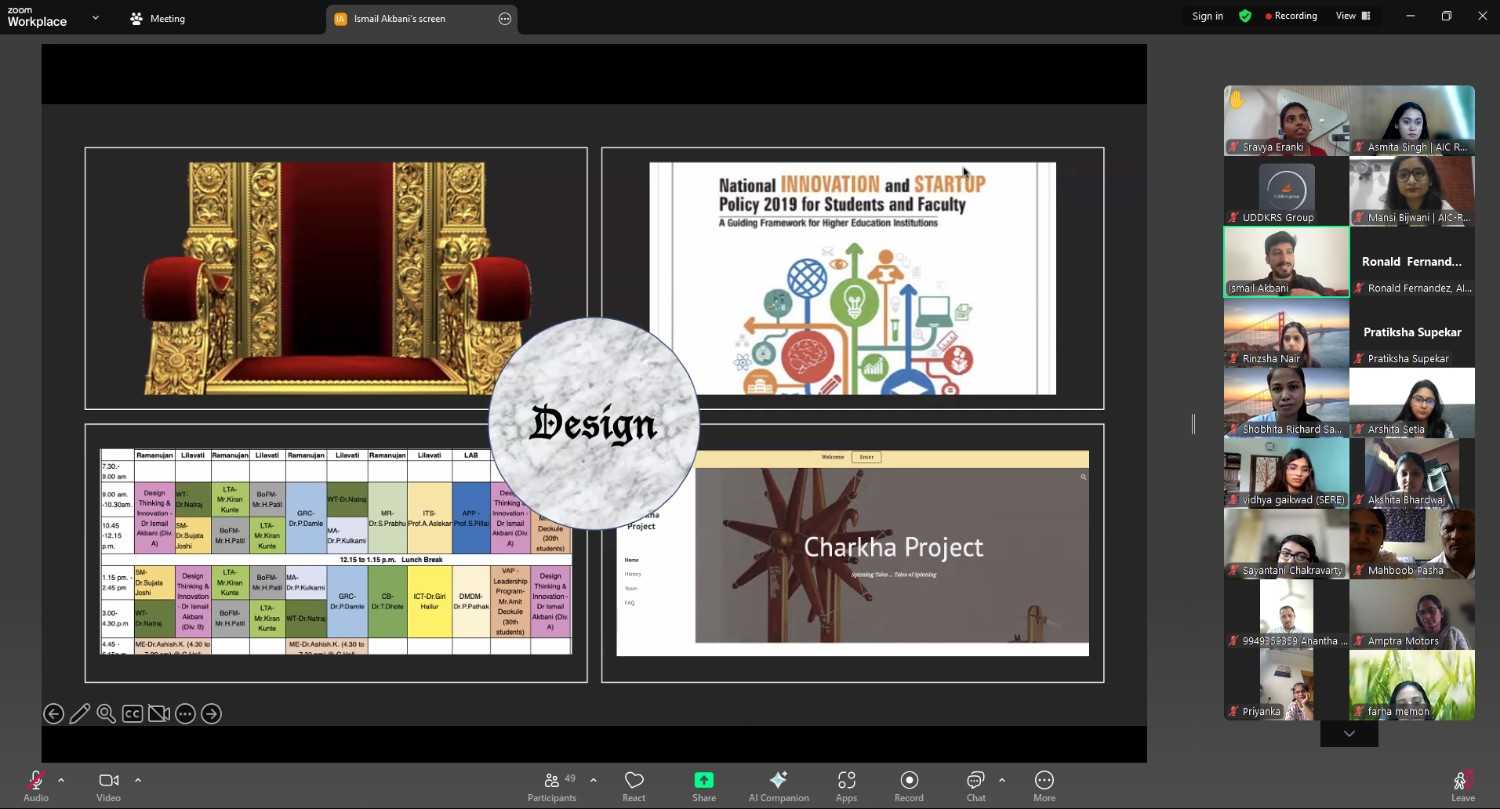Select the Ismail Akbani's screen tab
The width and height of the screenshot is (1500, 809).
pos(400,19)
